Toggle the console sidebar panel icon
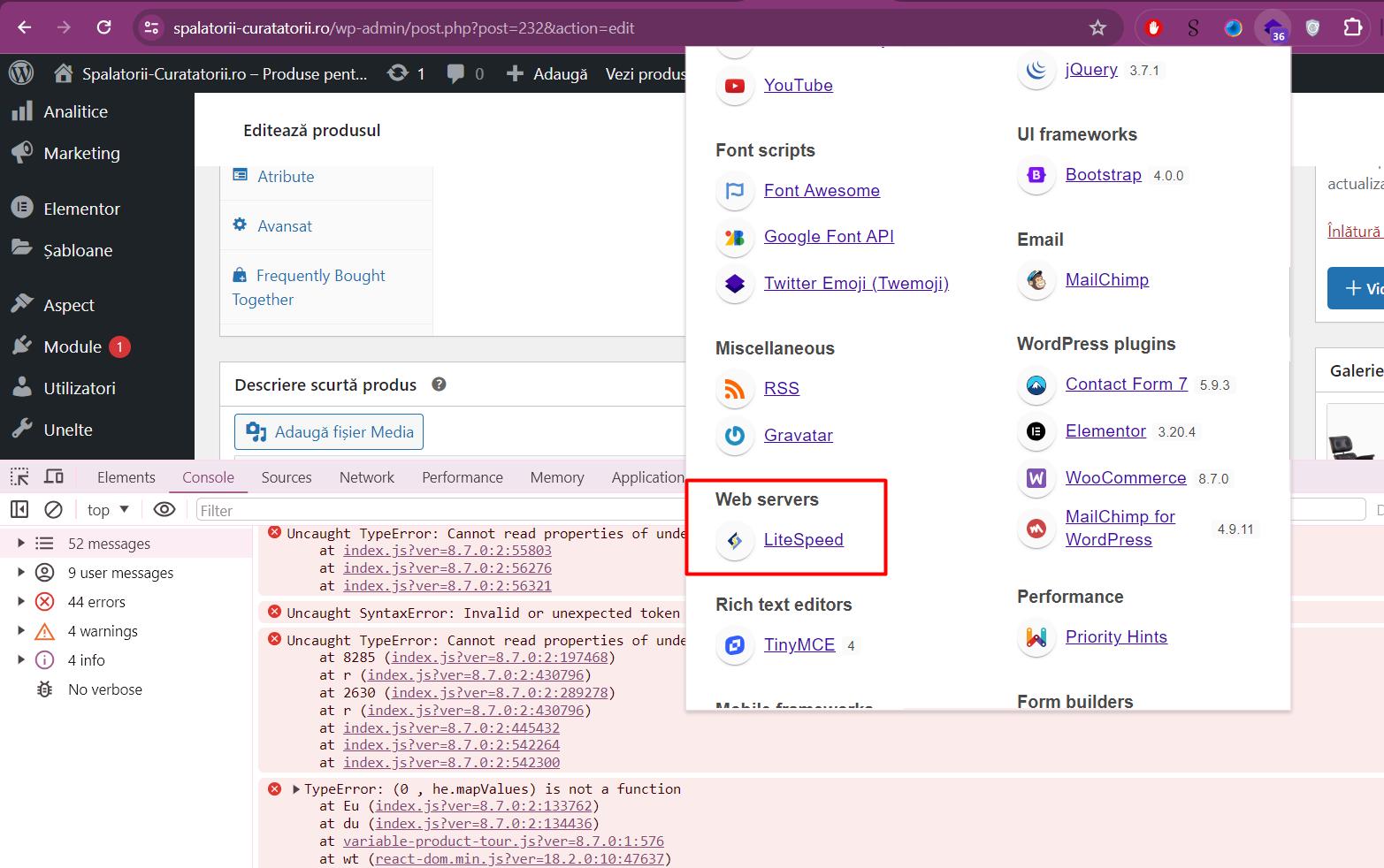This screenshot has width=1384, height=868. click(19, 509)
